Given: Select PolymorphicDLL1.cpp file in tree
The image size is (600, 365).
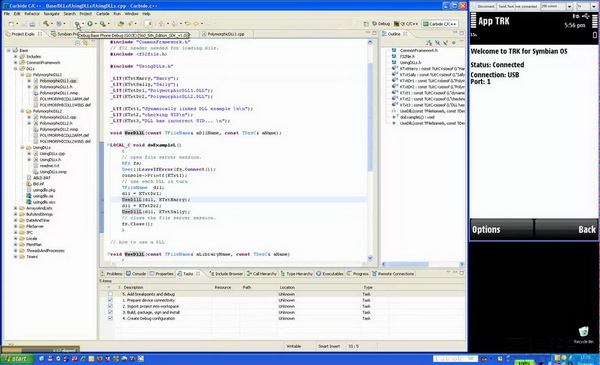Looking at the screenshot, I should point(57,81).
